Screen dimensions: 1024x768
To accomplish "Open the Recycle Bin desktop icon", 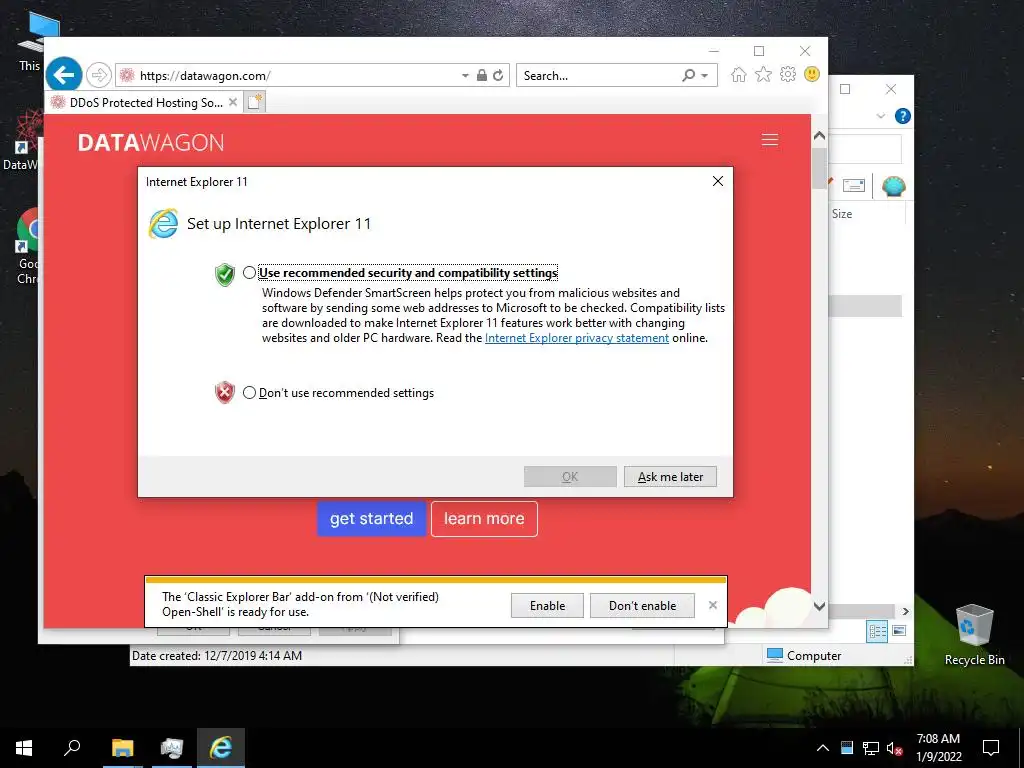I will tap(974, 633).
